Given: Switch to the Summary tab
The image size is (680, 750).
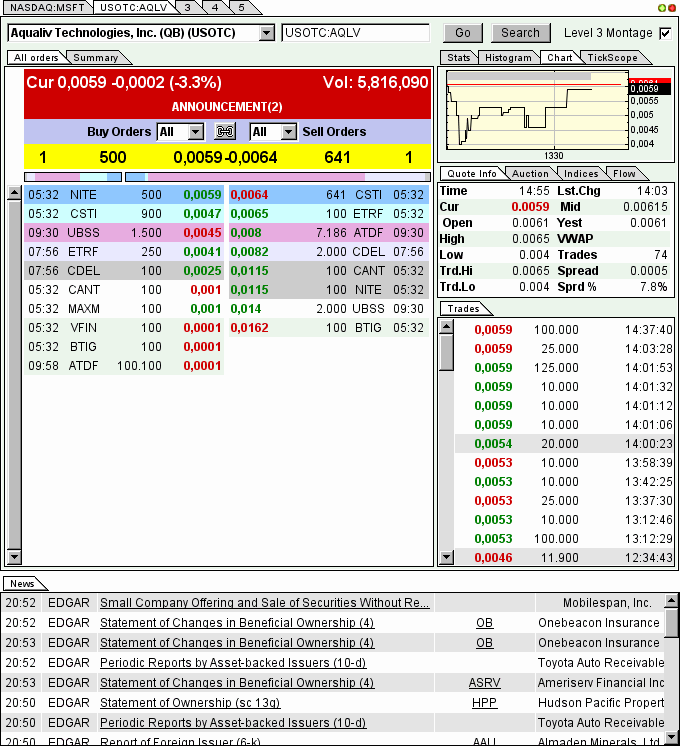Looking at the screenshot, I should pyautogui.click(x=96, y=58).
